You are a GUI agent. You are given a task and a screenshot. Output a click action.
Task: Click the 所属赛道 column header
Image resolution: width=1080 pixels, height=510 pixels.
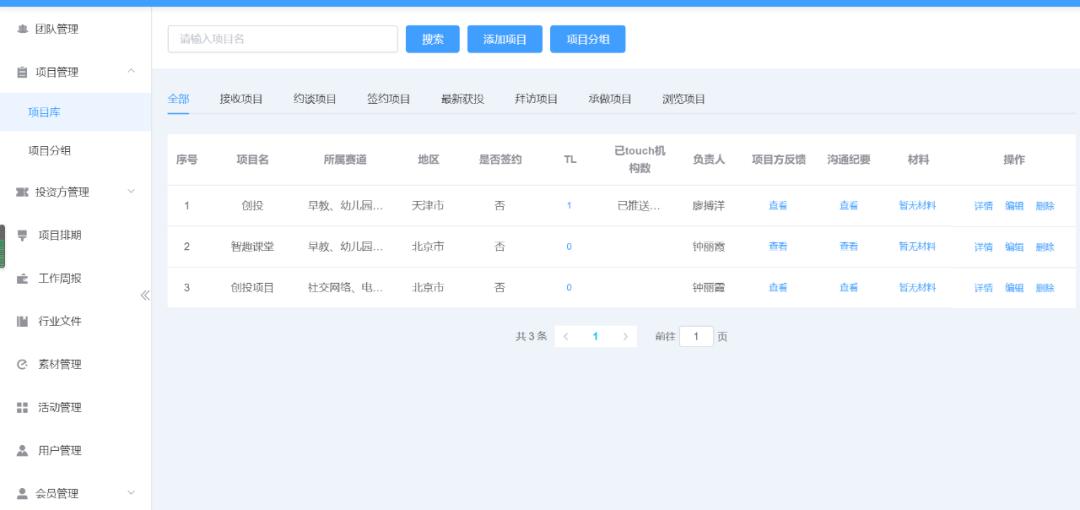pyautogui.click(x=345, y=160)
